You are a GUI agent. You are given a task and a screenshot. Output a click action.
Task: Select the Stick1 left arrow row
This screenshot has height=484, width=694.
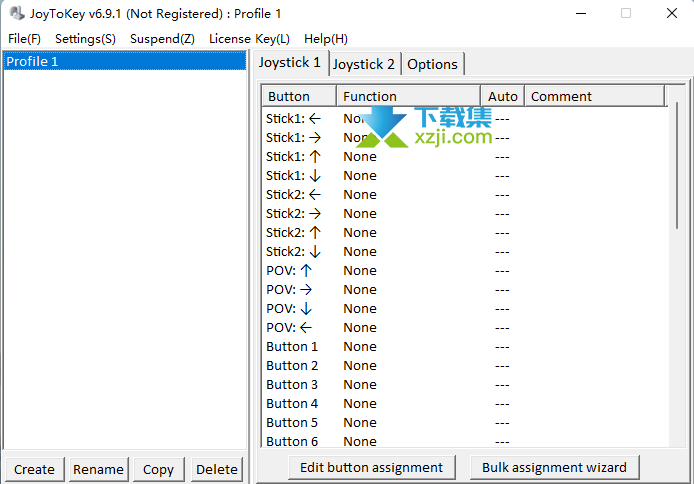point(463,119)
